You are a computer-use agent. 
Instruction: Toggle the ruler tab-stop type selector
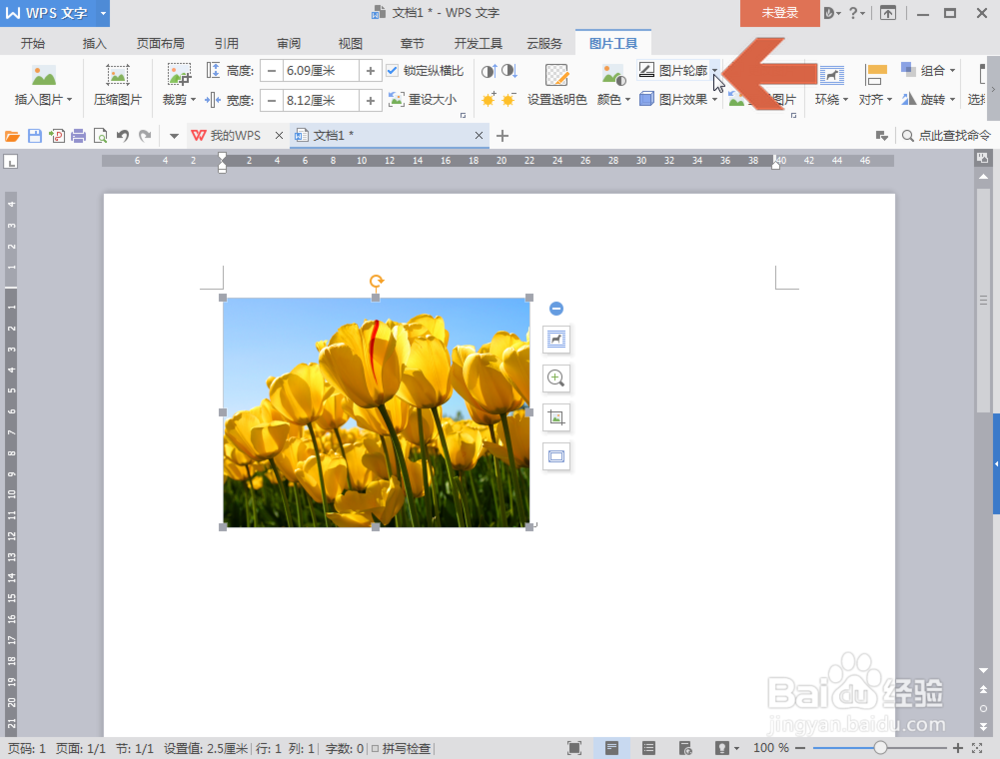pos(10,162)
